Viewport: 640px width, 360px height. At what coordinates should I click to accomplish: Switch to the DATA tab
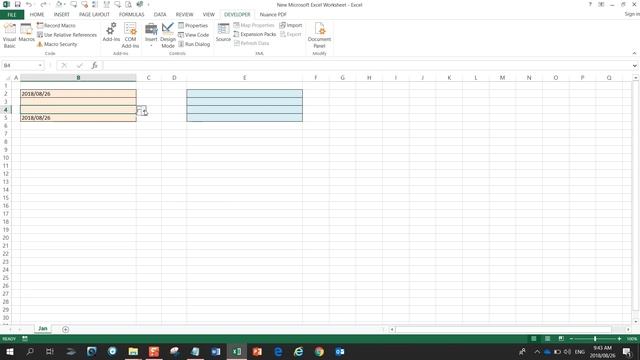pos(160,15)
